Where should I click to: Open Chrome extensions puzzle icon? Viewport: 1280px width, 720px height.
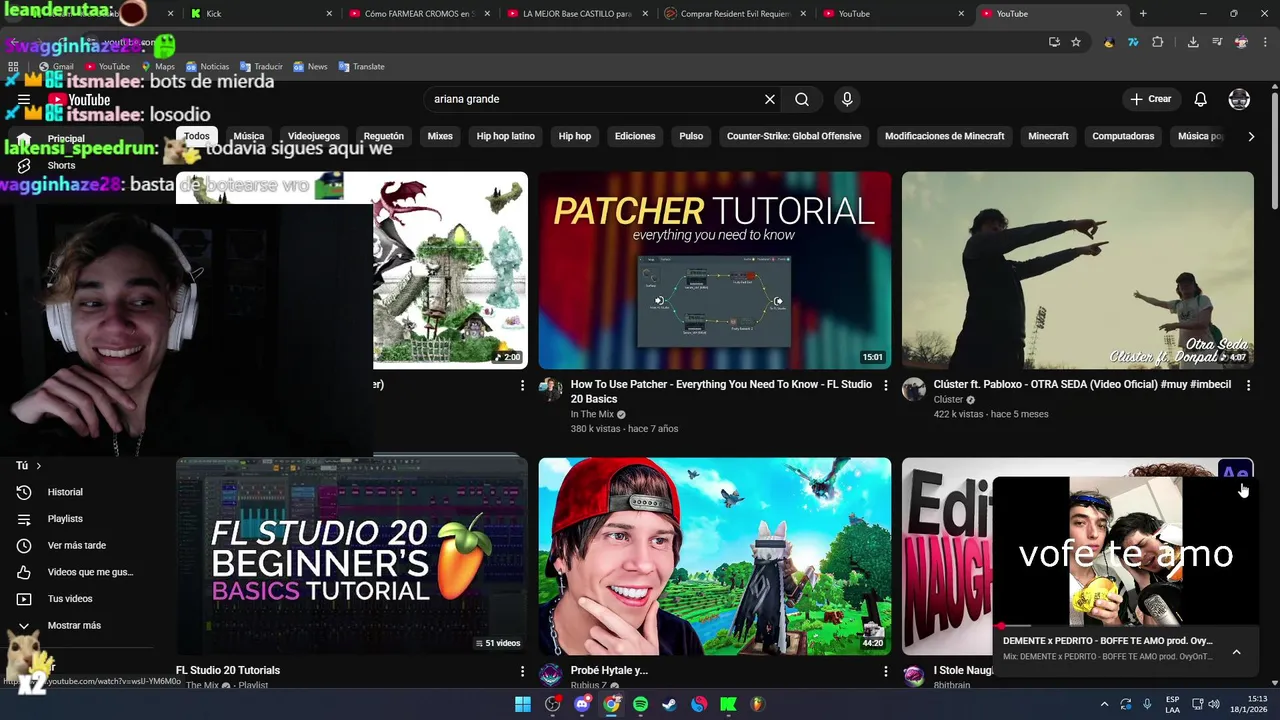tap(1158, 42)
